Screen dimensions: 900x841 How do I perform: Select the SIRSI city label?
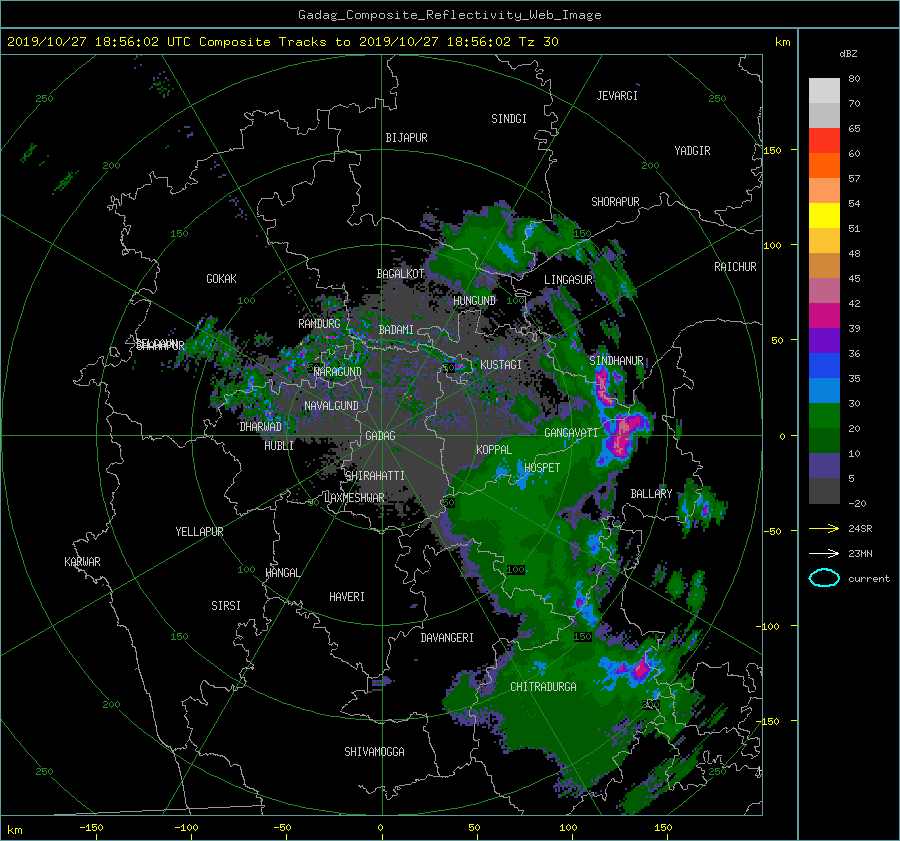click(226, 606)
